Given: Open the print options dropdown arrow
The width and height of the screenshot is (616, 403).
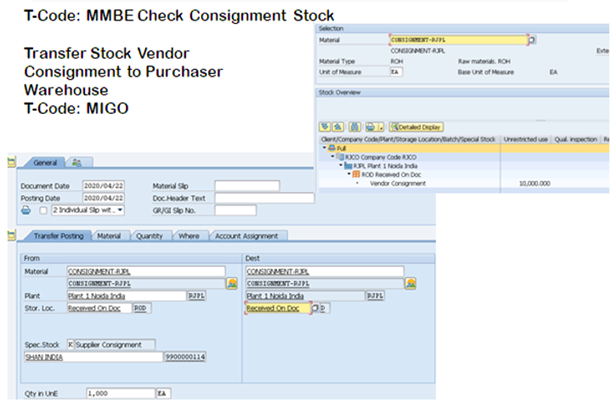Looking at the screenshot, I should pyautogui.click(x=381, y=127).
